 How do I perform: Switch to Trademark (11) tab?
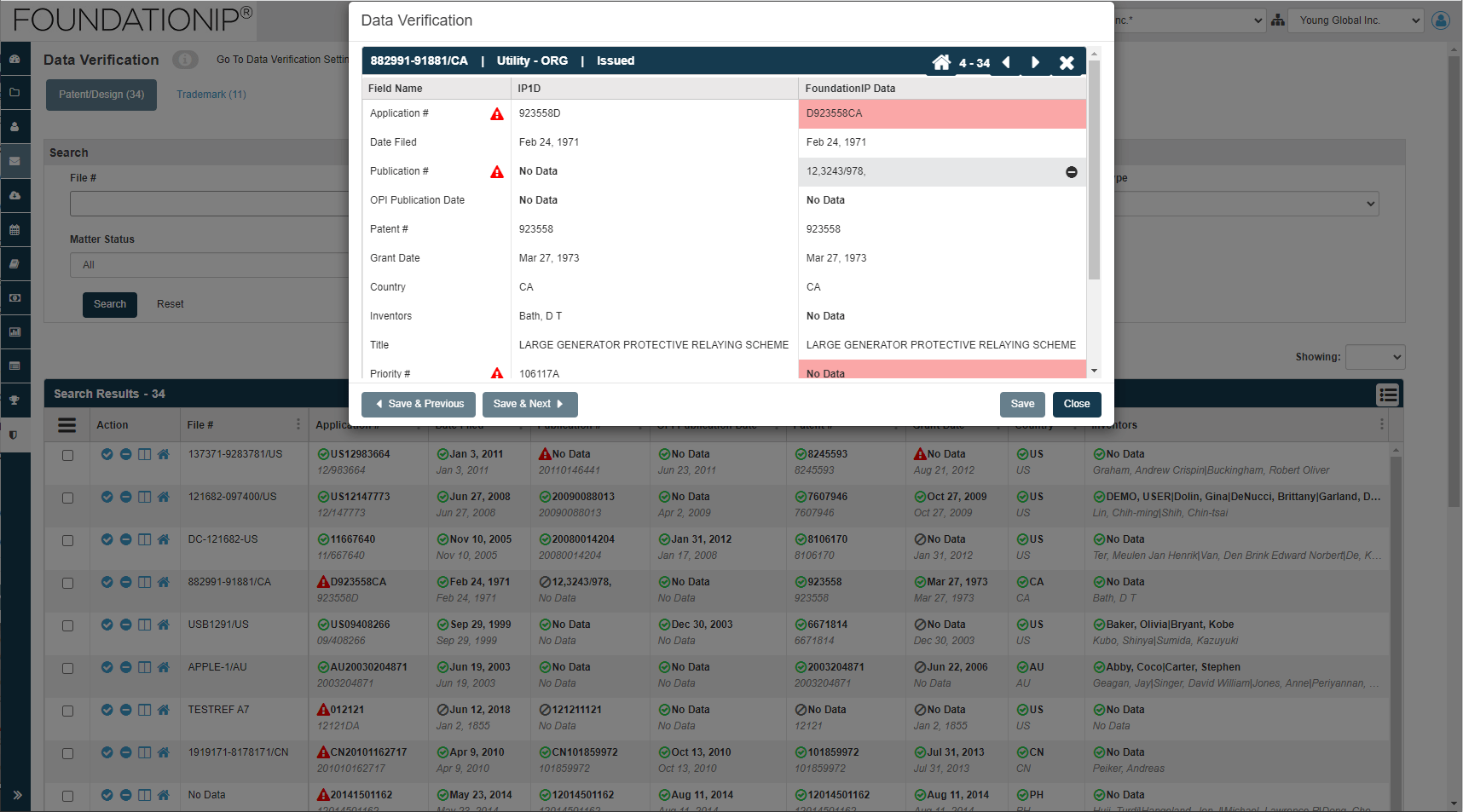(211, 95)
